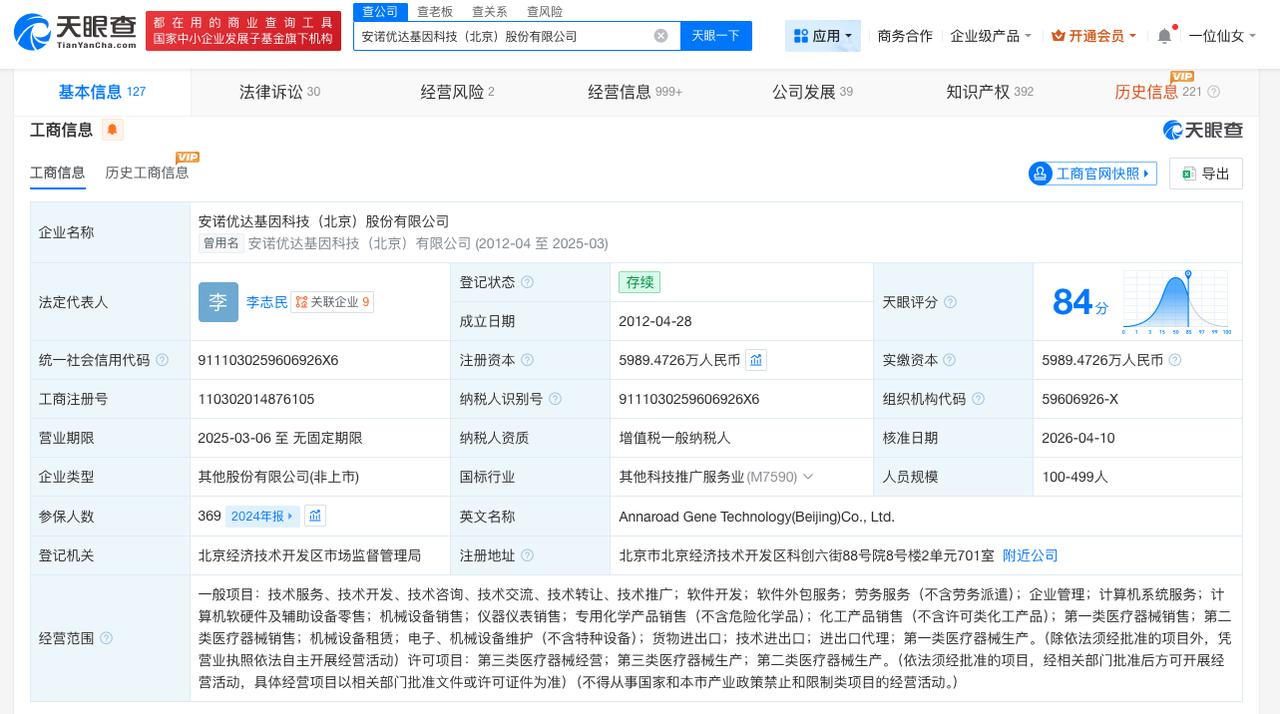Open the 公司发展 tab
Screen dimensions: 1280x714
coord(812,92)
